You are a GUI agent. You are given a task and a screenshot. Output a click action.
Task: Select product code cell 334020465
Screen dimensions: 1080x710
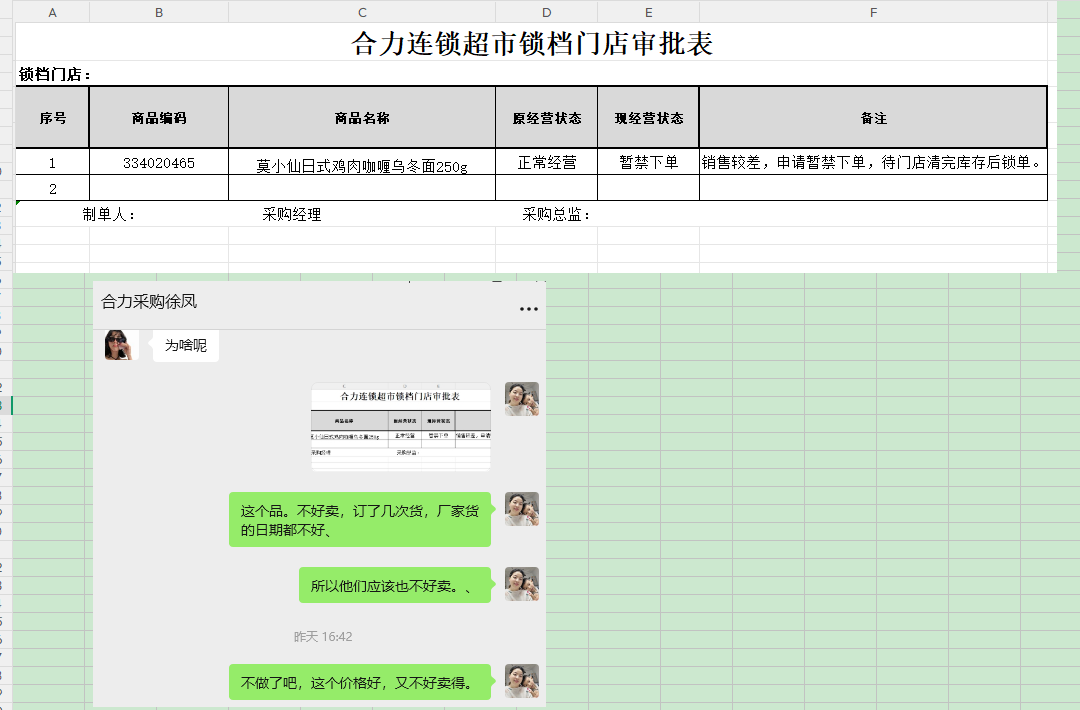click(x=159, y=163)
